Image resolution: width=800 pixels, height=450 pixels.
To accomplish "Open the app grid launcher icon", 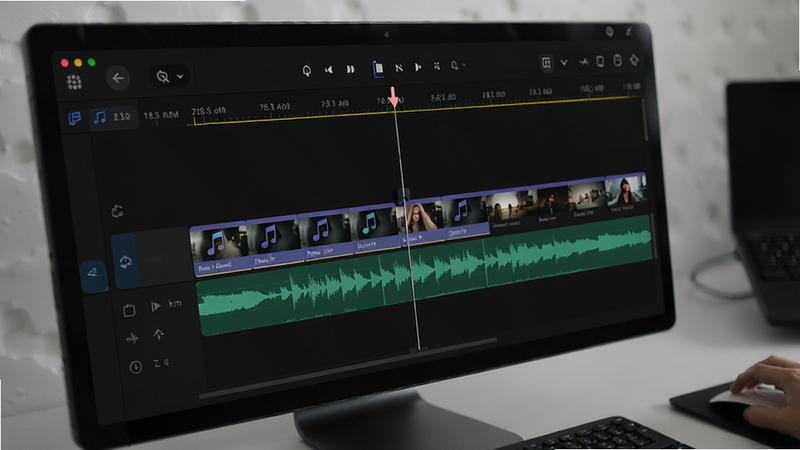I will coord(74,82).
